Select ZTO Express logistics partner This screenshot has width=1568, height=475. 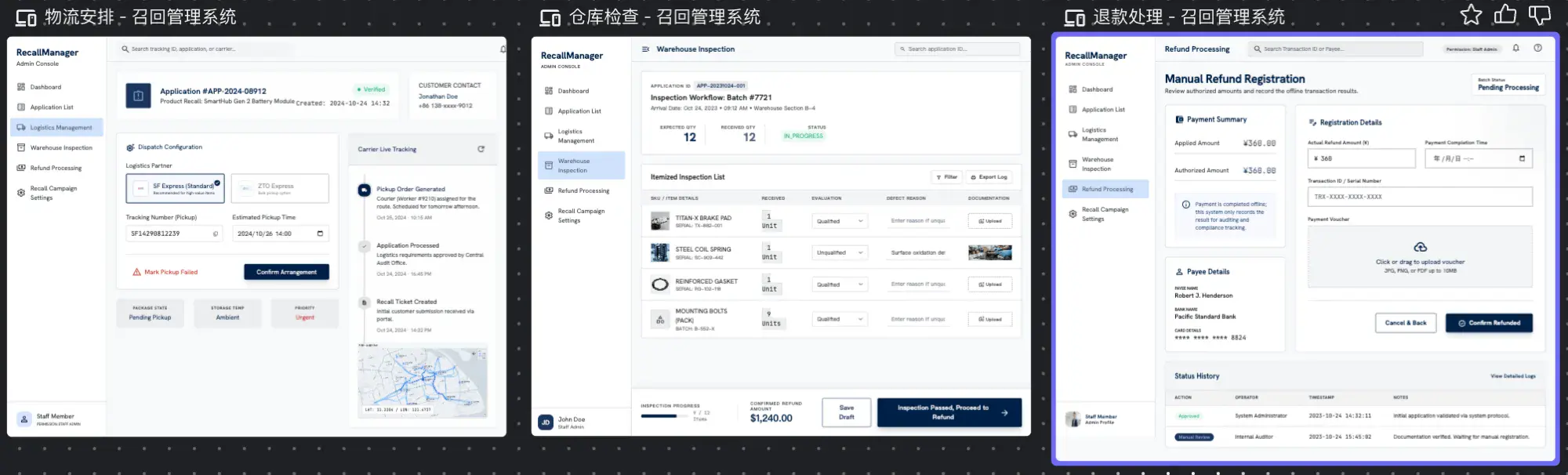[280, 188]
